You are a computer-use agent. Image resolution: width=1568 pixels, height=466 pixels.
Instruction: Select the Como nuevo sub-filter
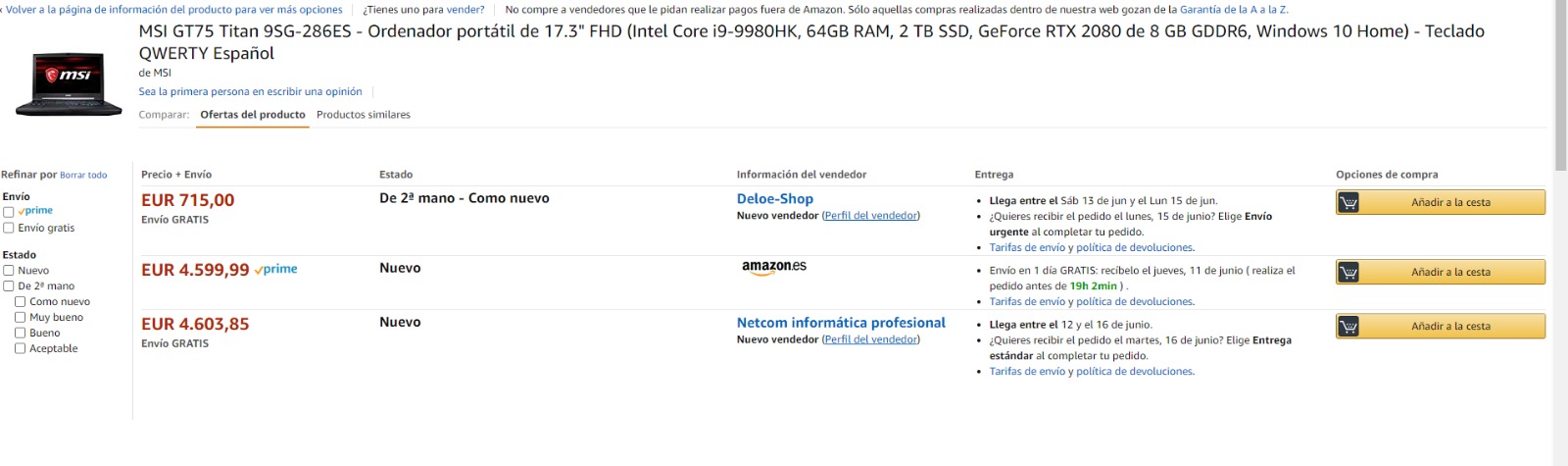coord(21,302)
